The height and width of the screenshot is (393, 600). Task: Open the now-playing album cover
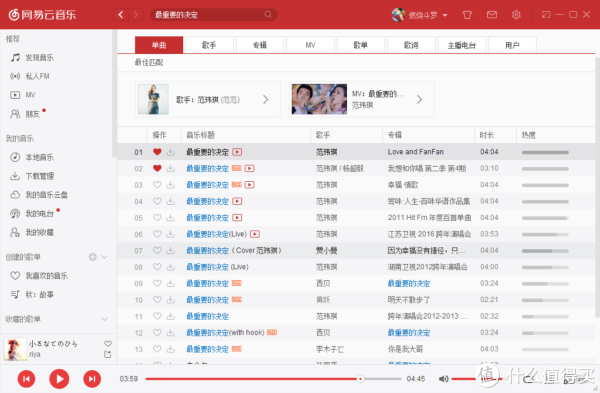(x=15, y=349)
